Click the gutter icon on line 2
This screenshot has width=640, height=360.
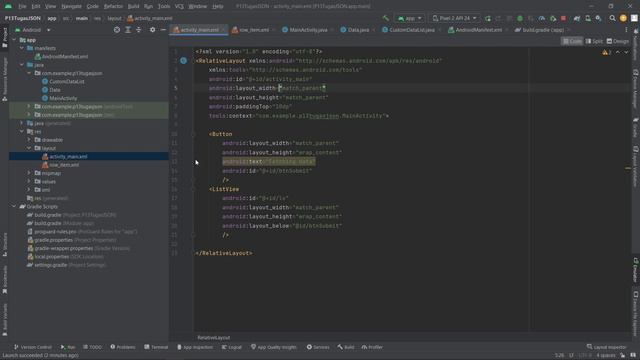click(x=184, y=60)
